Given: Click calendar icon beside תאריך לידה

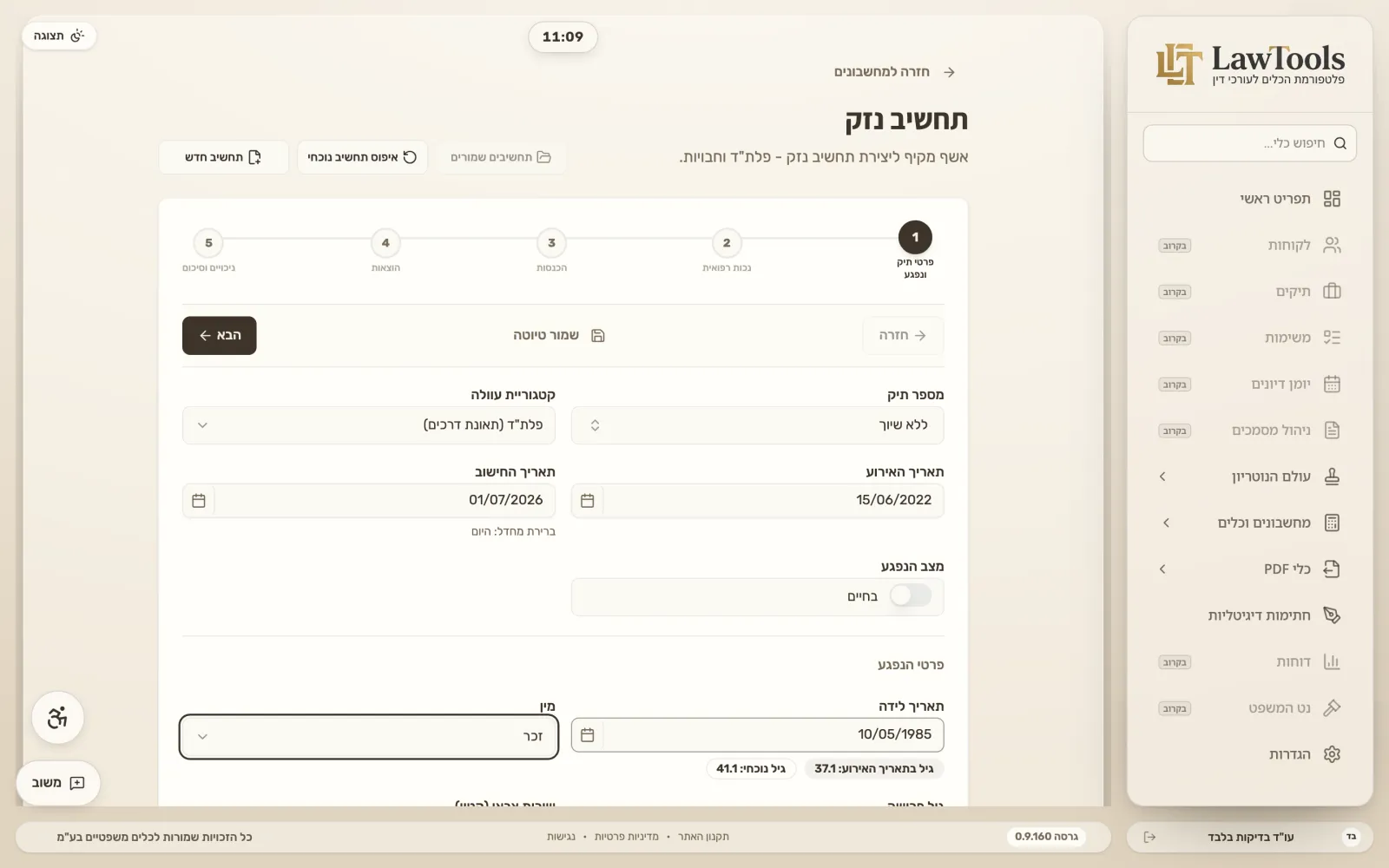Looking at the screenshot, I should click(x=588, y=735).
